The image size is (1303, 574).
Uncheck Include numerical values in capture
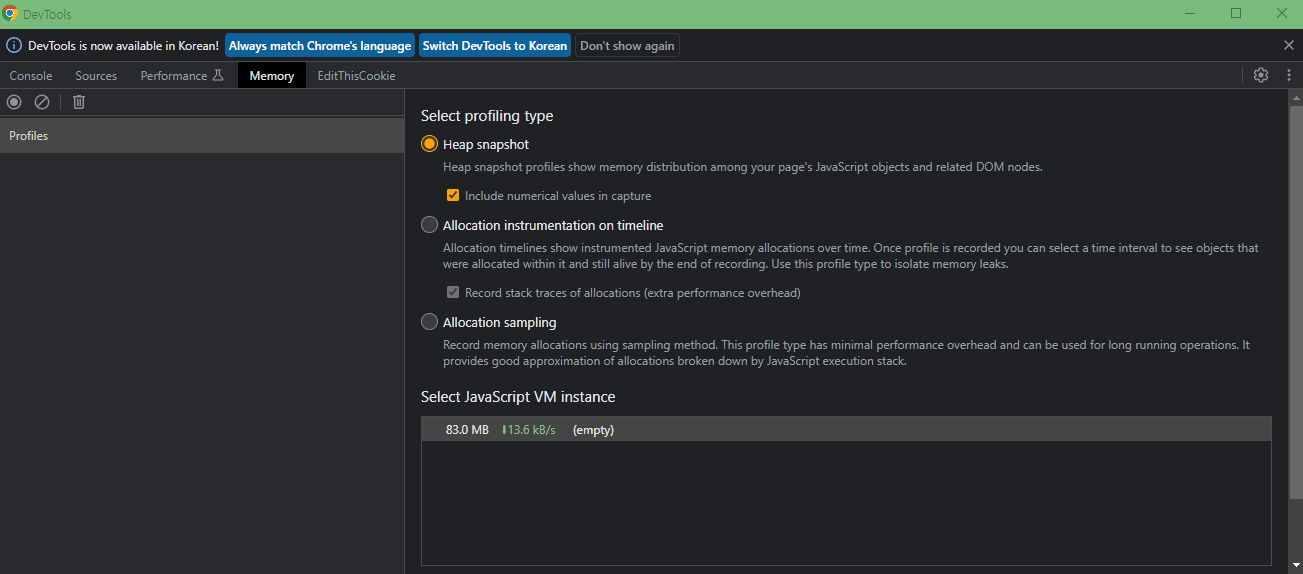[x=453, y=196]
